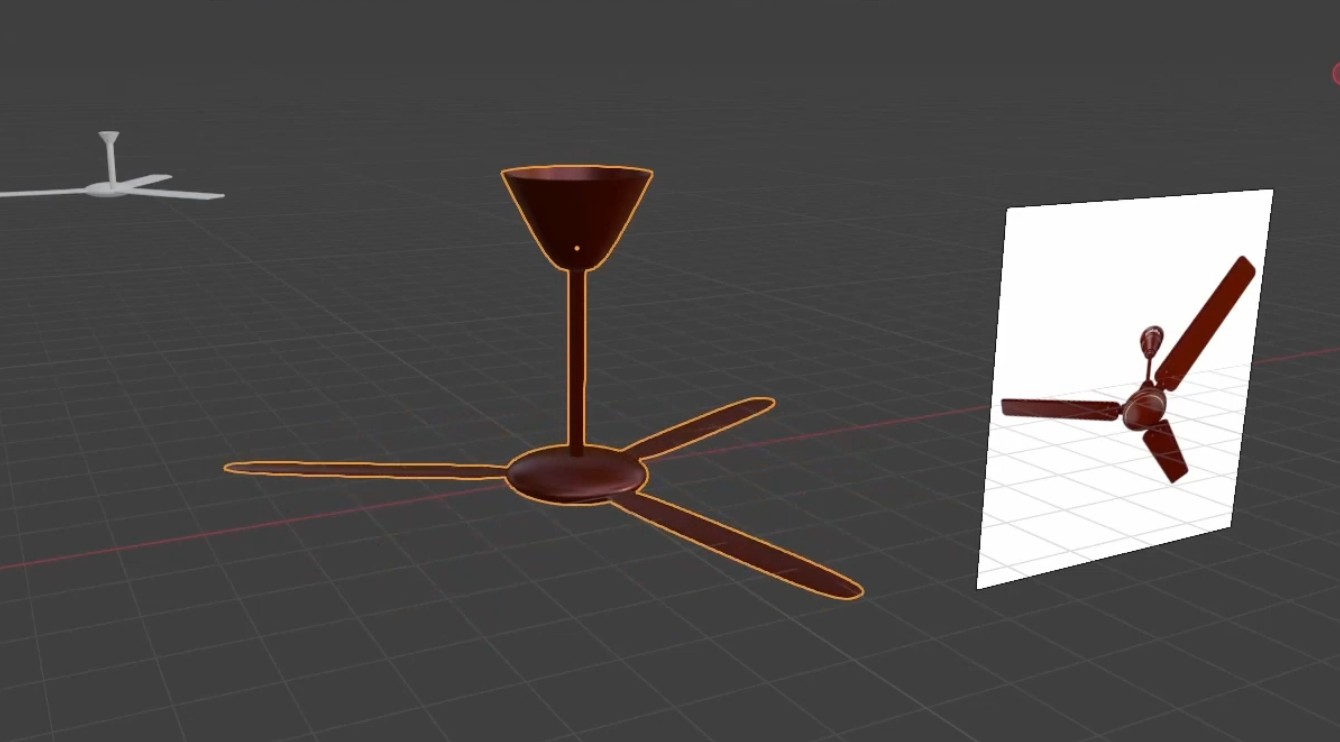Click the lower blade in the reference image

click(x=1166, y=452)
